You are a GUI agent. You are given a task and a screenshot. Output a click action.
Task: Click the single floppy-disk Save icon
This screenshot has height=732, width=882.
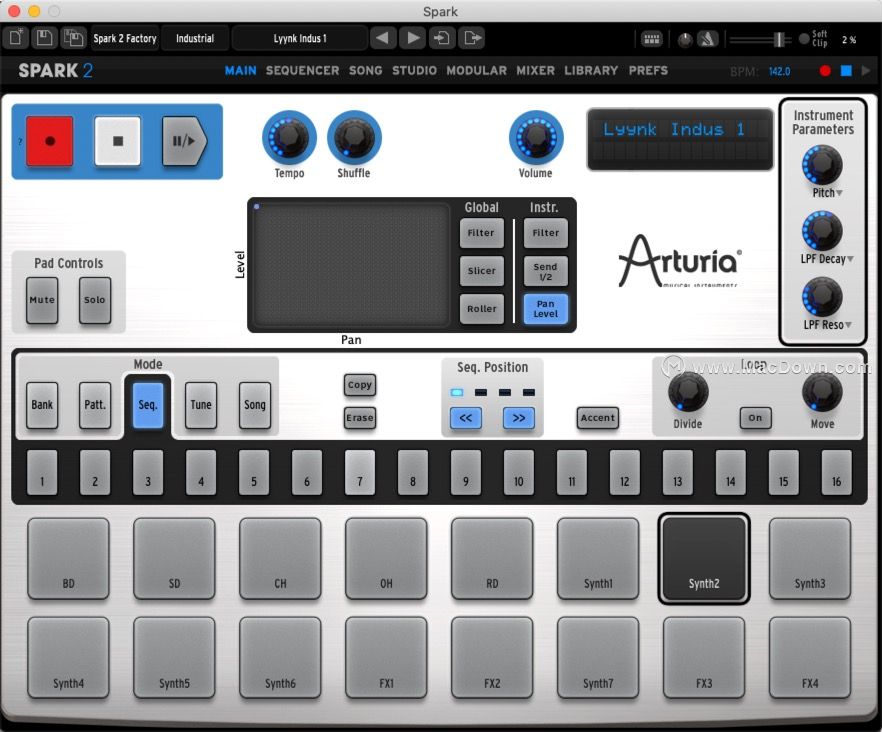[44, 38]
